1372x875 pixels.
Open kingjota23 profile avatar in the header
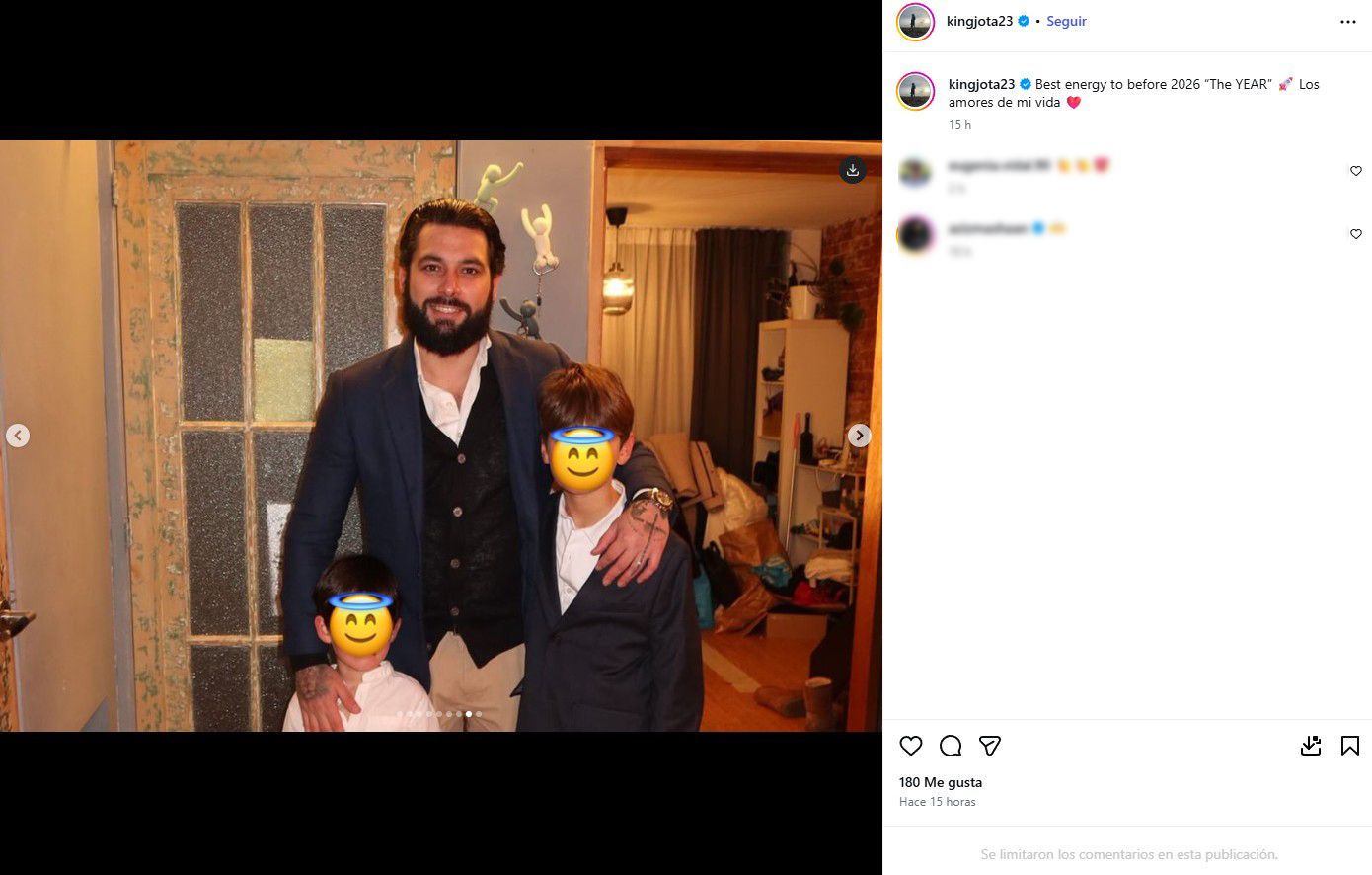(x=915, y=20)
